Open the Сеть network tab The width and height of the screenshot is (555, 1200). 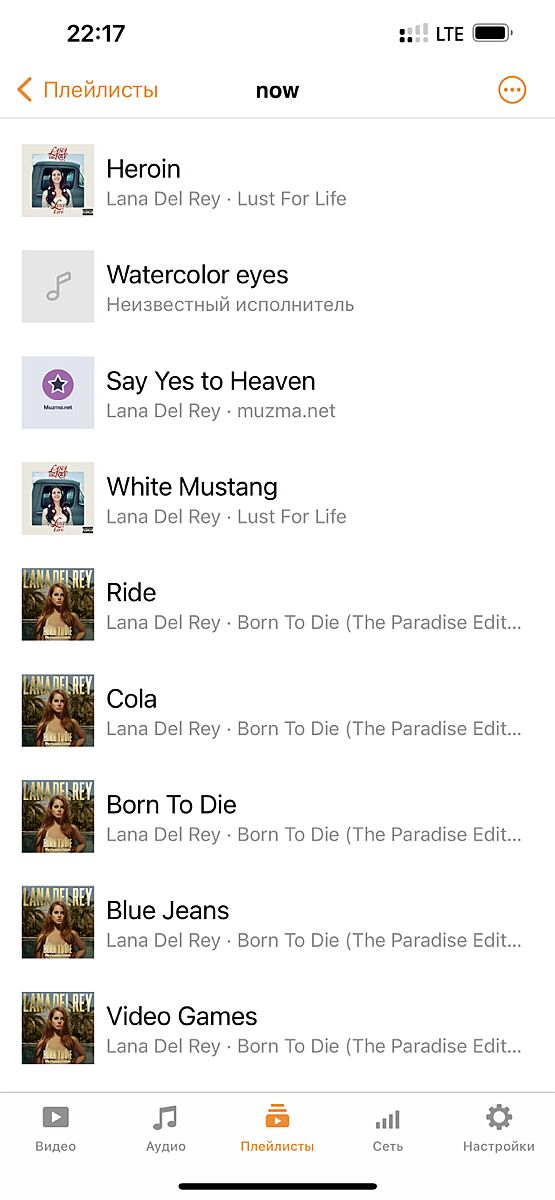pyautogui.click(x=388, y=1129)
